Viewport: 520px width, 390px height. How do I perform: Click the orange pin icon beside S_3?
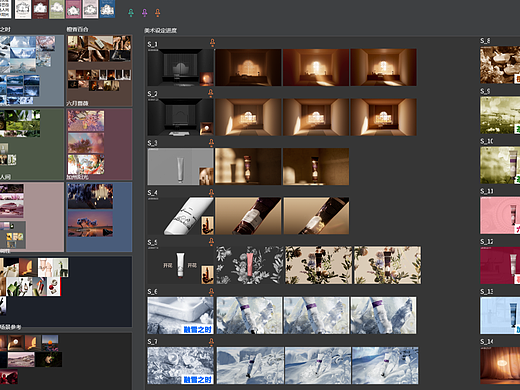click(x=211, y=143)
